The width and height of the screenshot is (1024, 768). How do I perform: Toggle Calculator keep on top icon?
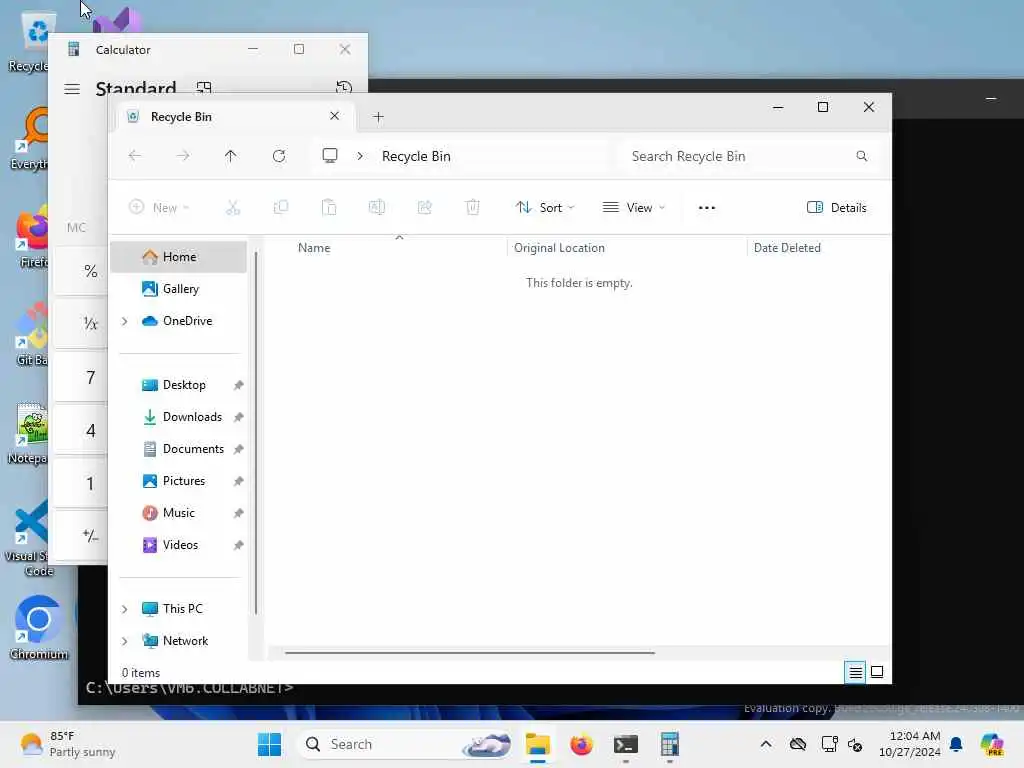coord(204,88)
